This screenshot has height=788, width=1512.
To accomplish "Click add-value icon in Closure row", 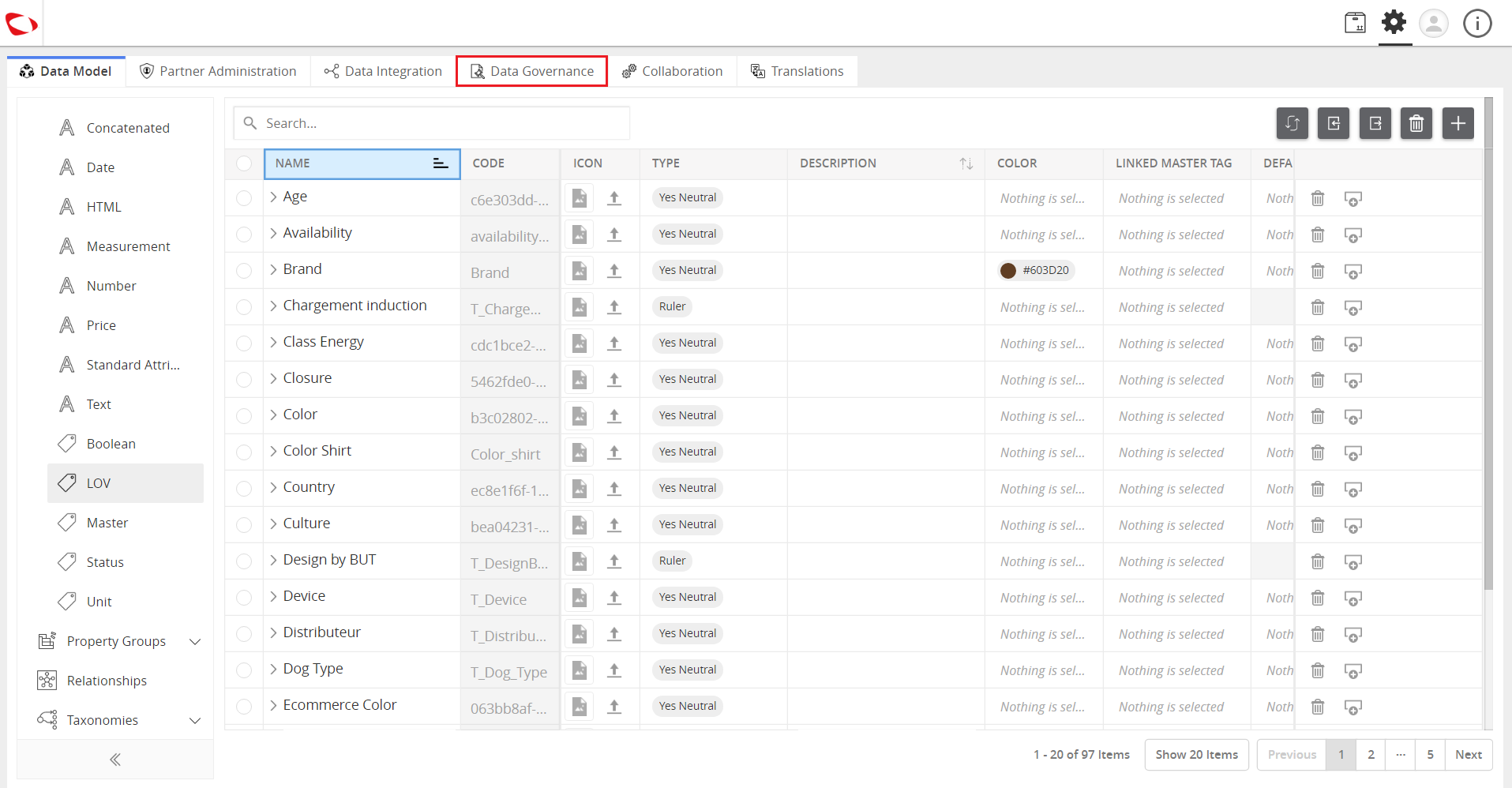I will tap(1353, 381).
